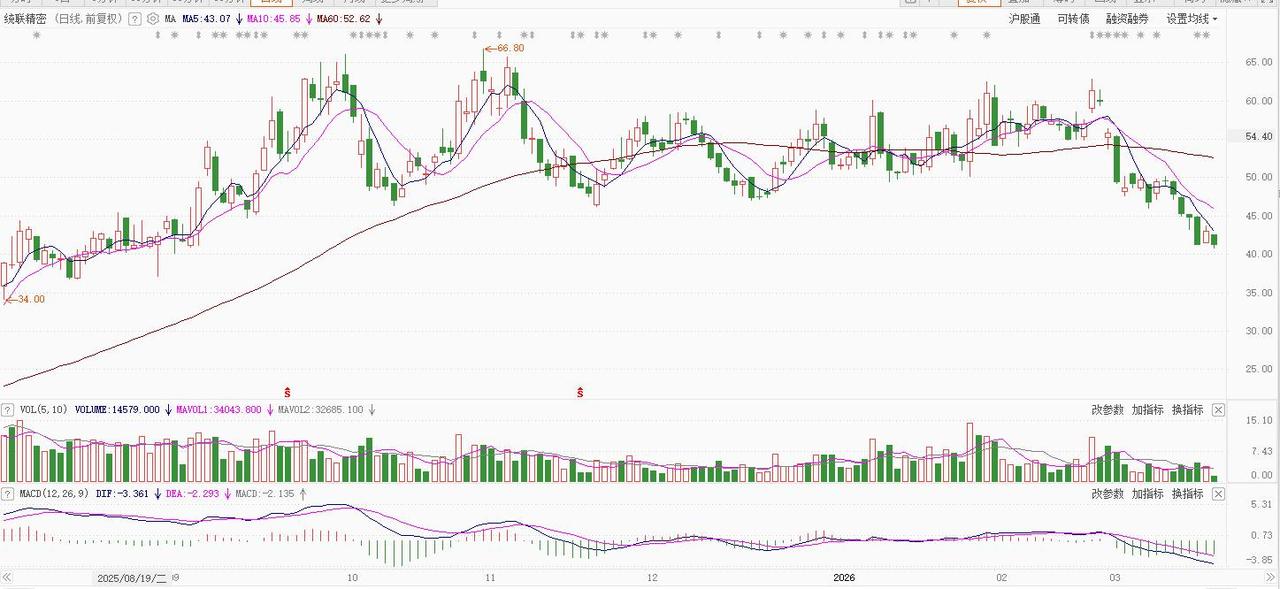
Task: Click 换指标 in the VOL panel
Action: coord(1187,410)
